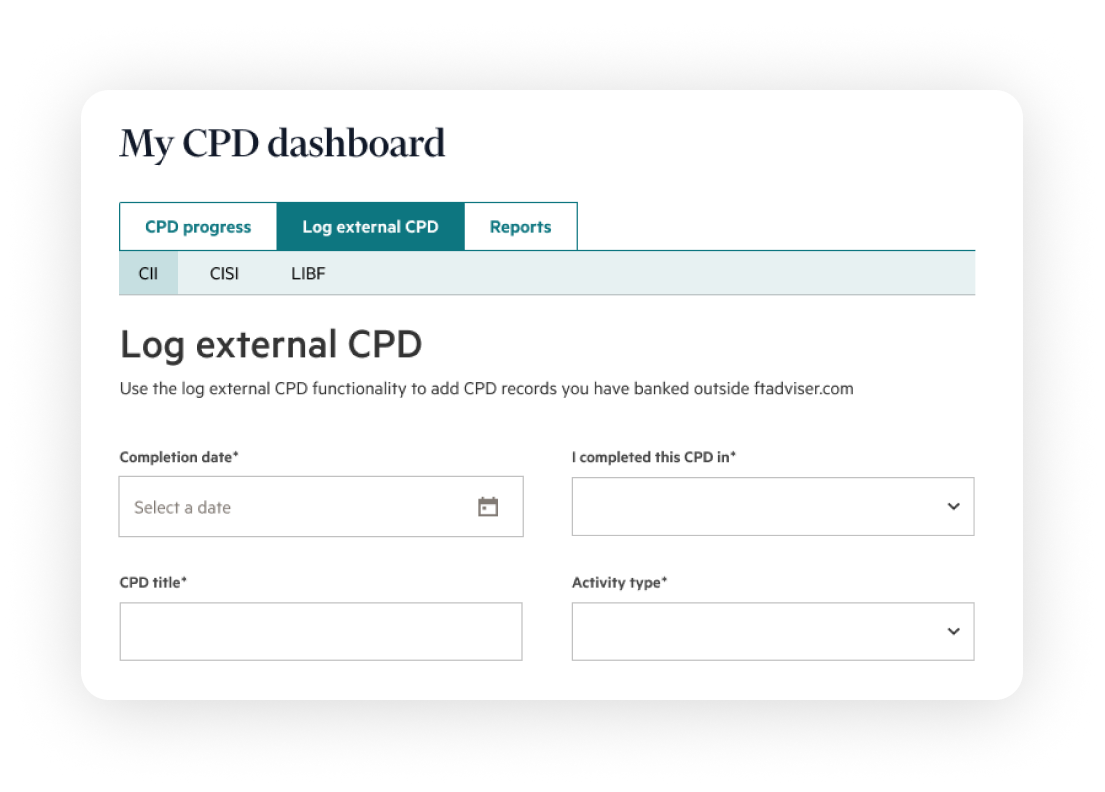Open the calendar date picker icon
Screen dimensions: 1105x792
point(488,507)
